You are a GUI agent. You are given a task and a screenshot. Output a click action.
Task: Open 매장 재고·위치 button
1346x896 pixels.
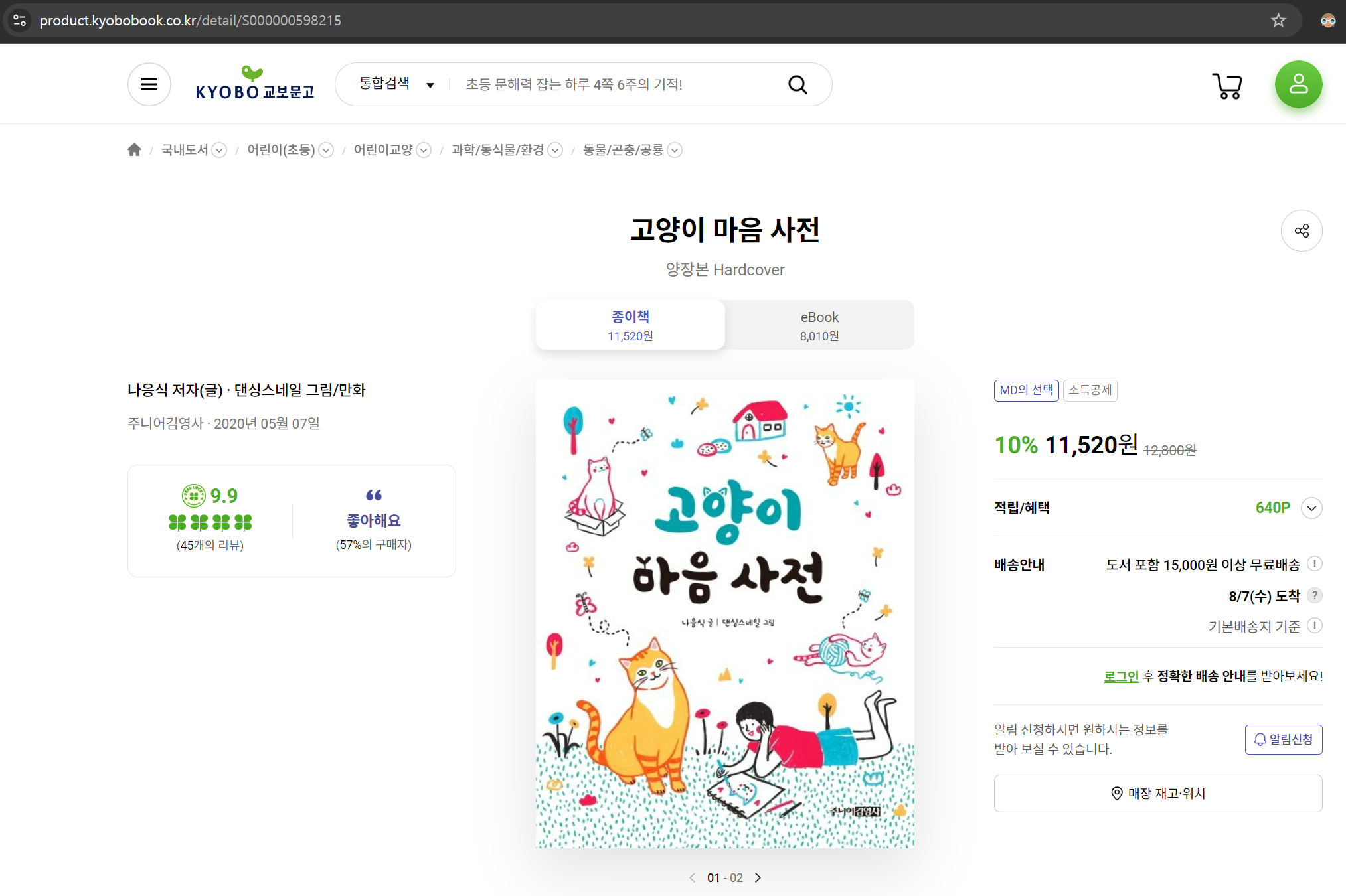pos(1157,793)
